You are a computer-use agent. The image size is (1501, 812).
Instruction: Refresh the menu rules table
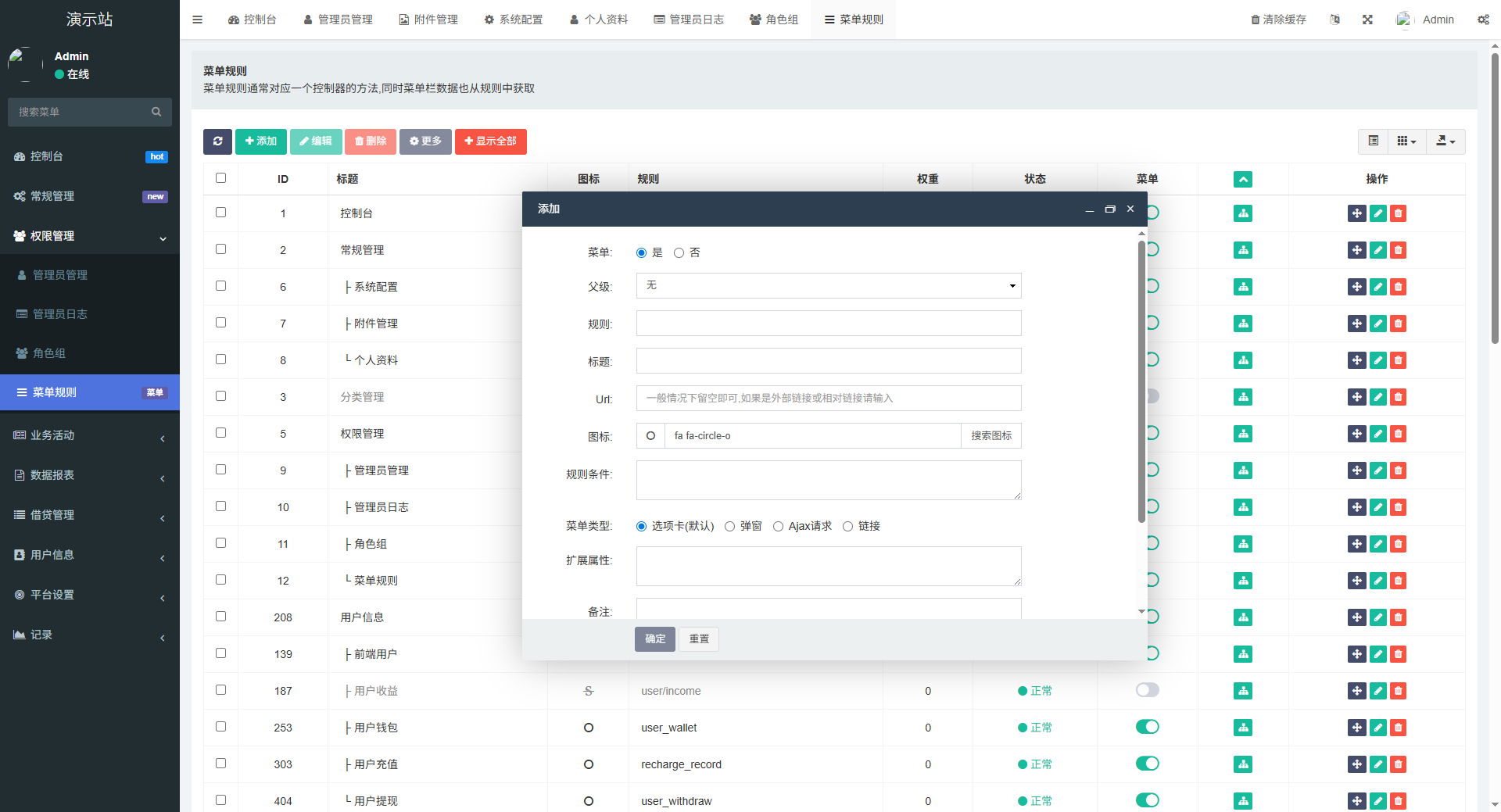[217, 141]
